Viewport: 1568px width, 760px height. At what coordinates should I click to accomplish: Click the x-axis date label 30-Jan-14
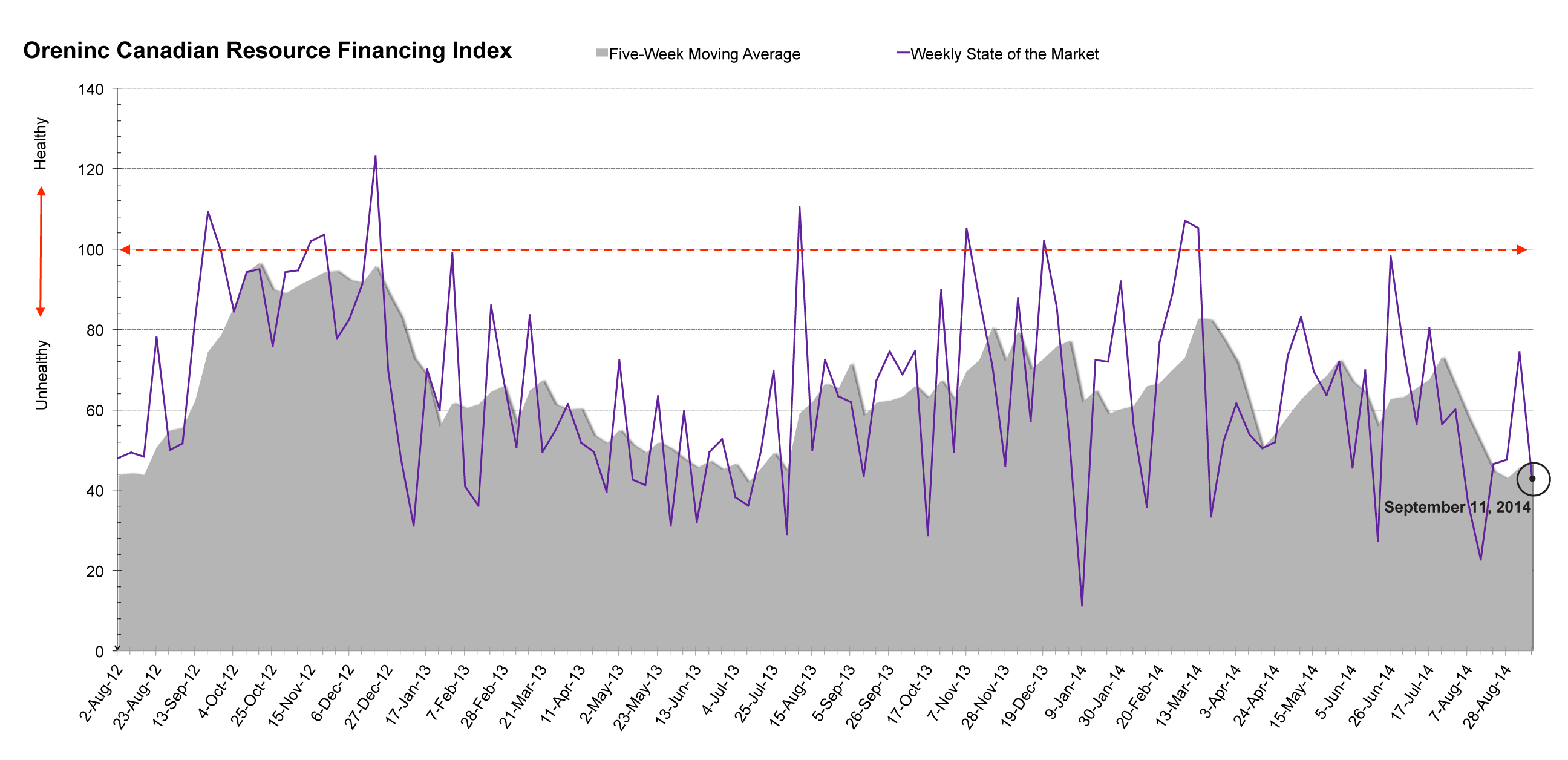coord(1102,696)
